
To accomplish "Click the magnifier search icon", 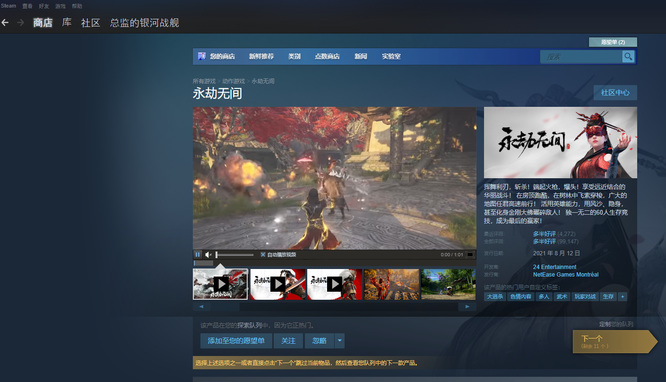I will [x=628, y=57].
